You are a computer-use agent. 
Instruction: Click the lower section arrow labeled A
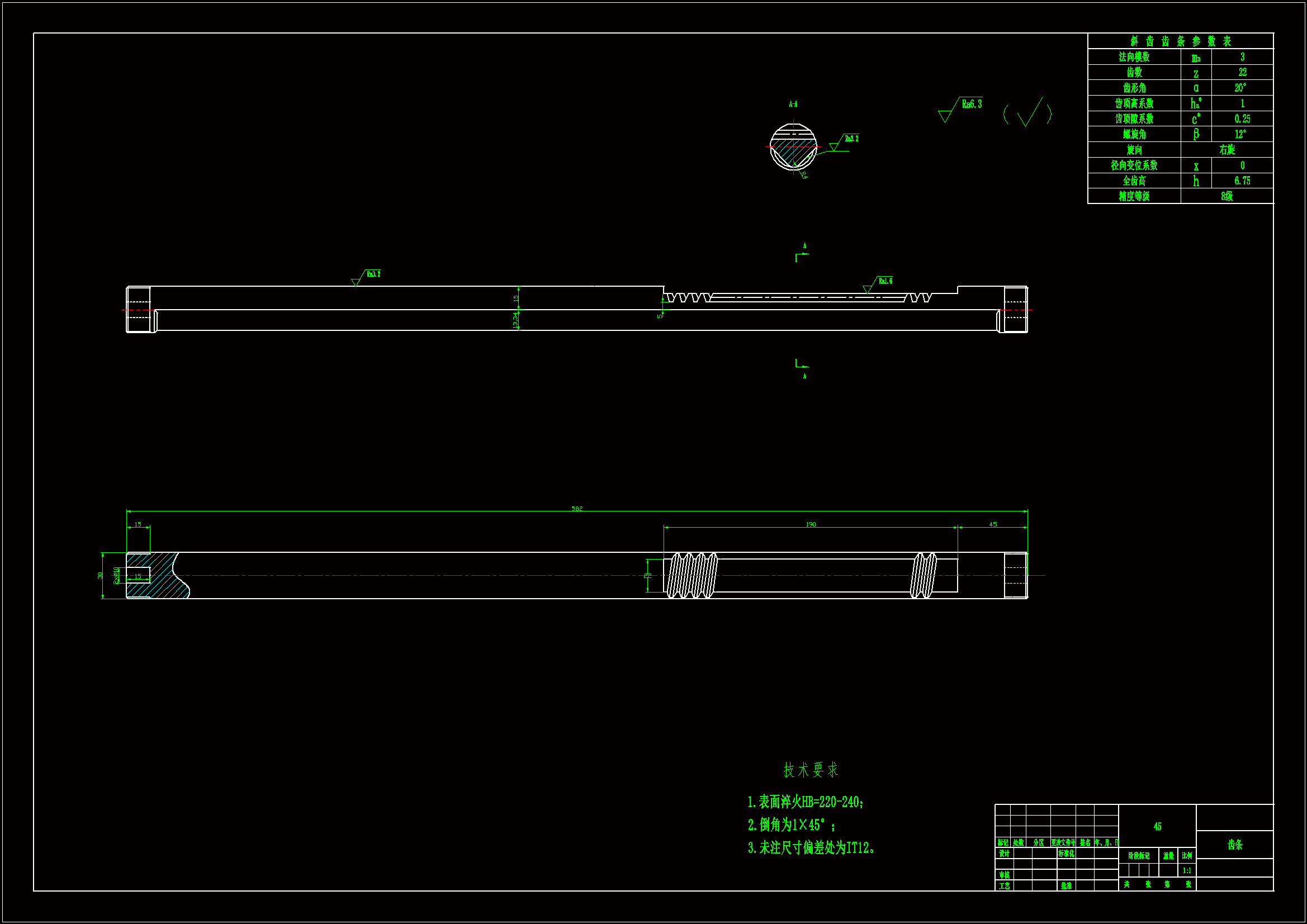[802, 367]
